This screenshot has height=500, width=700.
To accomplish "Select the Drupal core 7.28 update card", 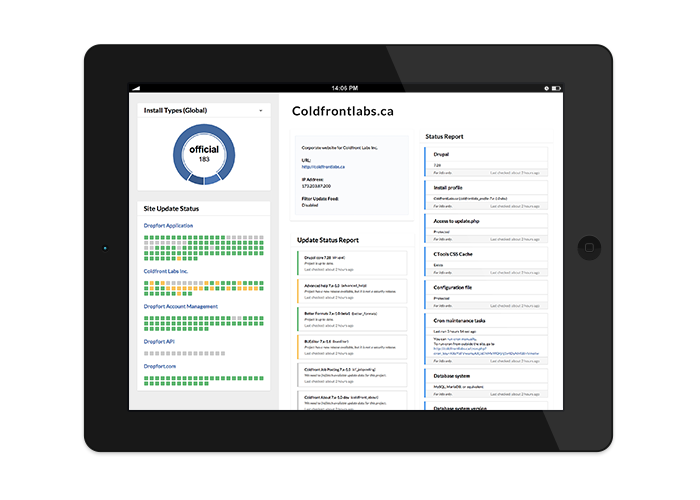I will click(352, 263).
